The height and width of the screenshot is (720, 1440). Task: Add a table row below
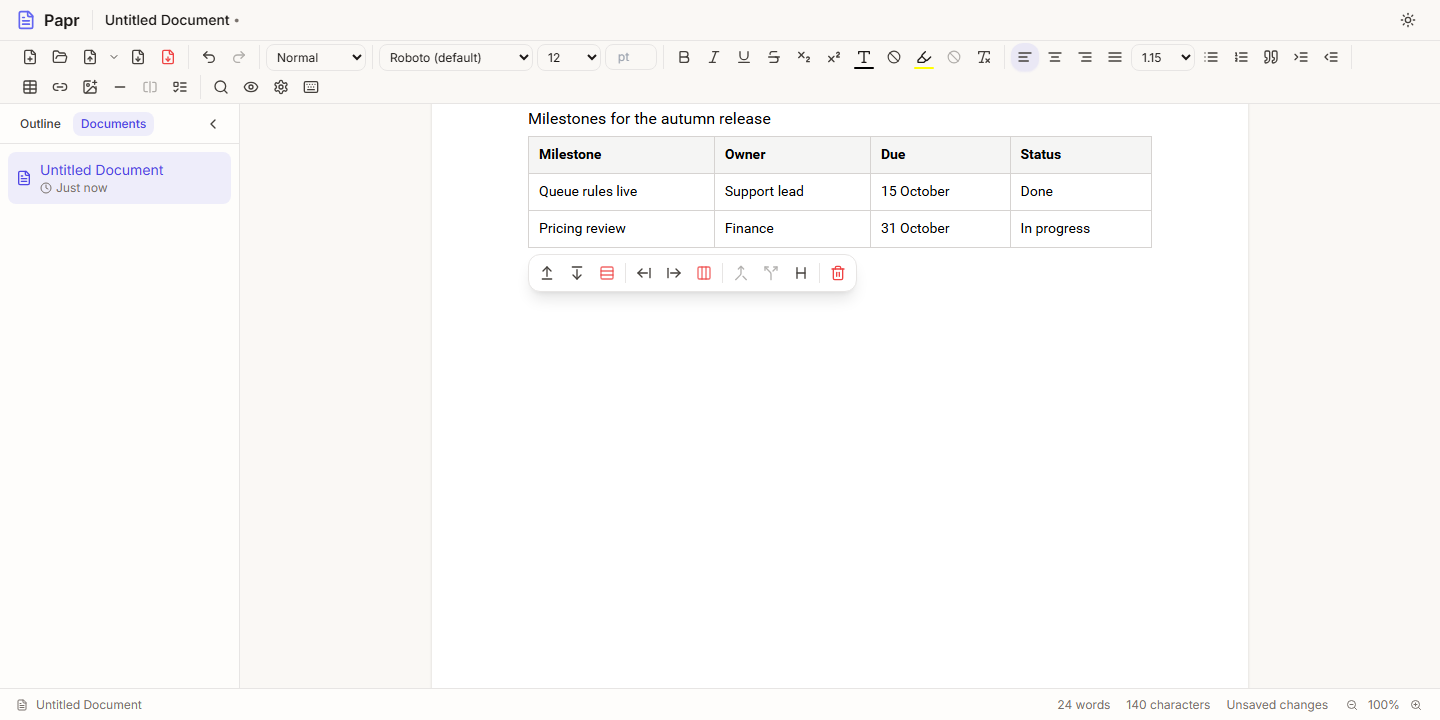577,273
